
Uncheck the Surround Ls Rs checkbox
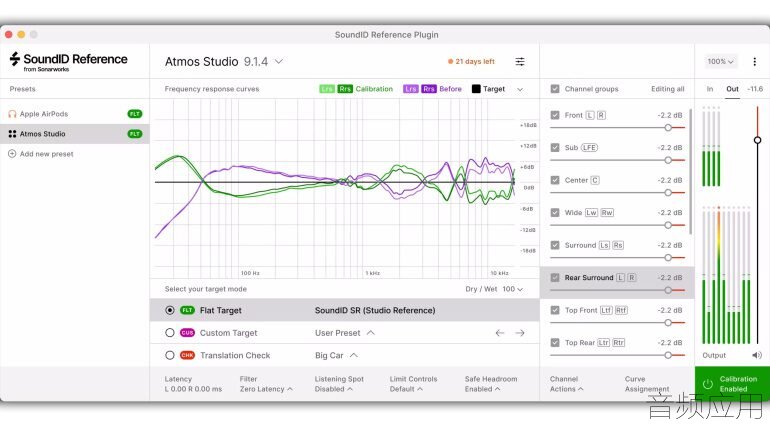coord(555,245)
